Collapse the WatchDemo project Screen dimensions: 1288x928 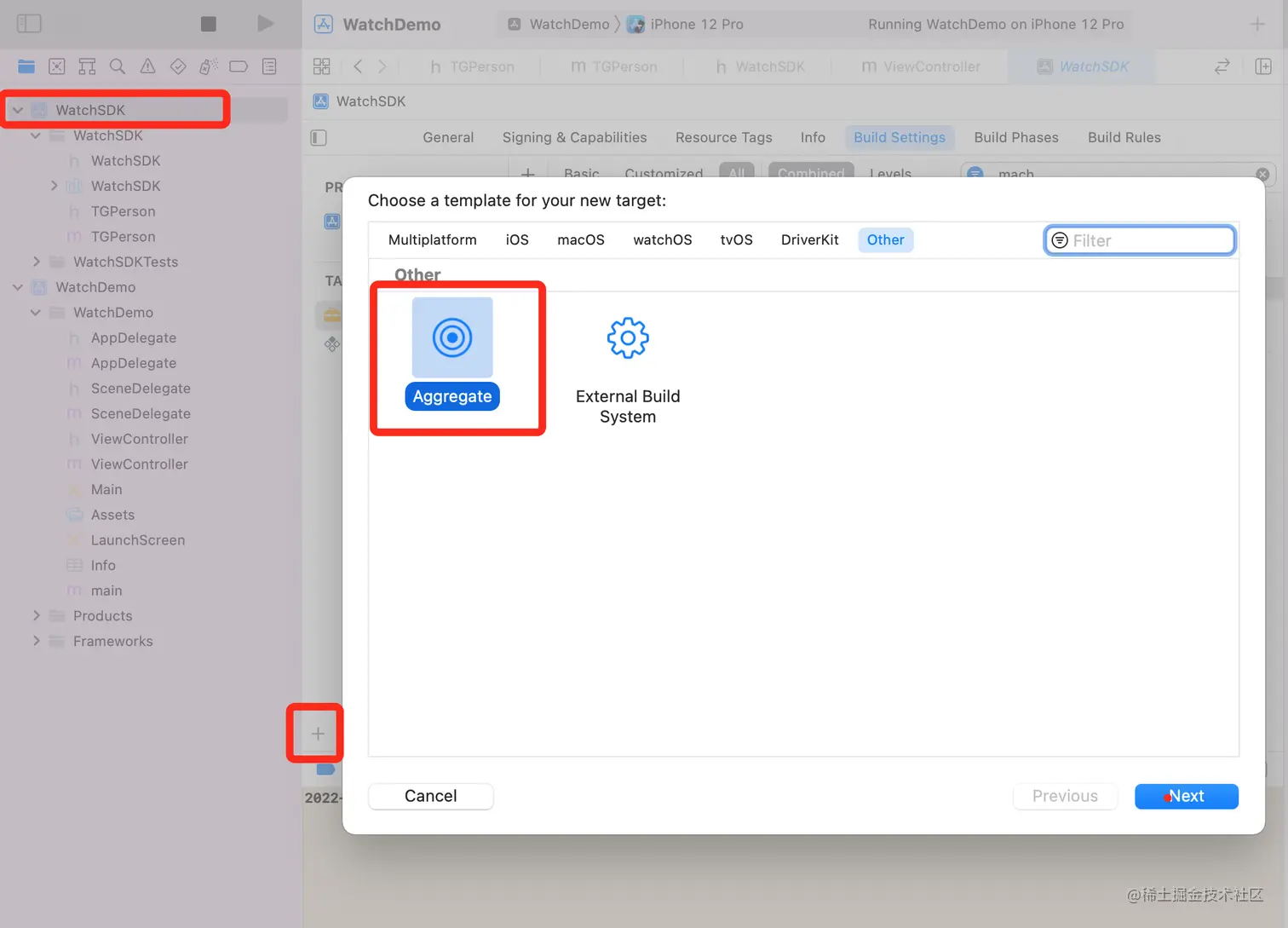coord(18,287)
